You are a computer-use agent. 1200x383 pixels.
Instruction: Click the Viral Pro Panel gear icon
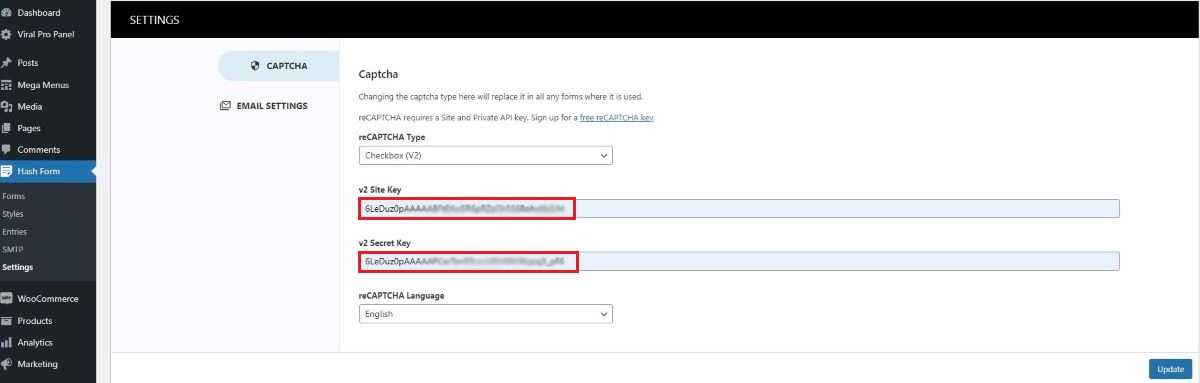pyautogui.click(x=6, y=34)
